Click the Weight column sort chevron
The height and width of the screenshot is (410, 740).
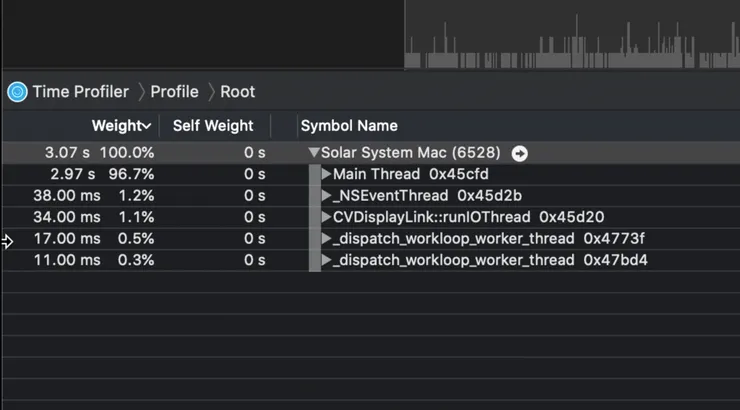(x=147, y=126)
